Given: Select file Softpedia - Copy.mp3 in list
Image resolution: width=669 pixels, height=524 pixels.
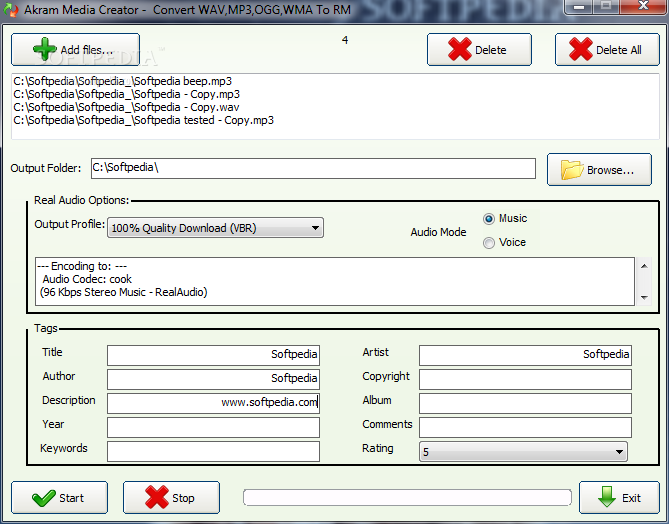Looking at the screenshot, I should (x=127, y=94).
